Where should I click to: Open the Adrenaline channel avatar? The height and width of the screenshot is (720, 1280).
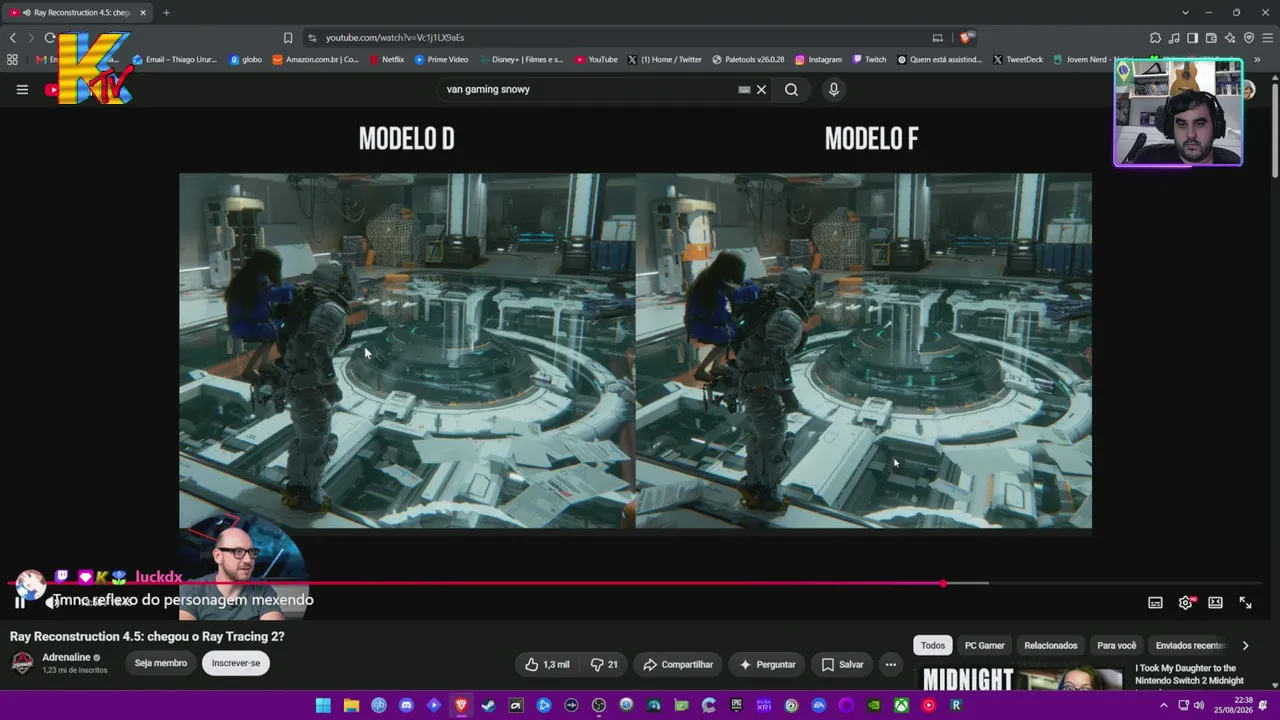(x=21, y=662)
